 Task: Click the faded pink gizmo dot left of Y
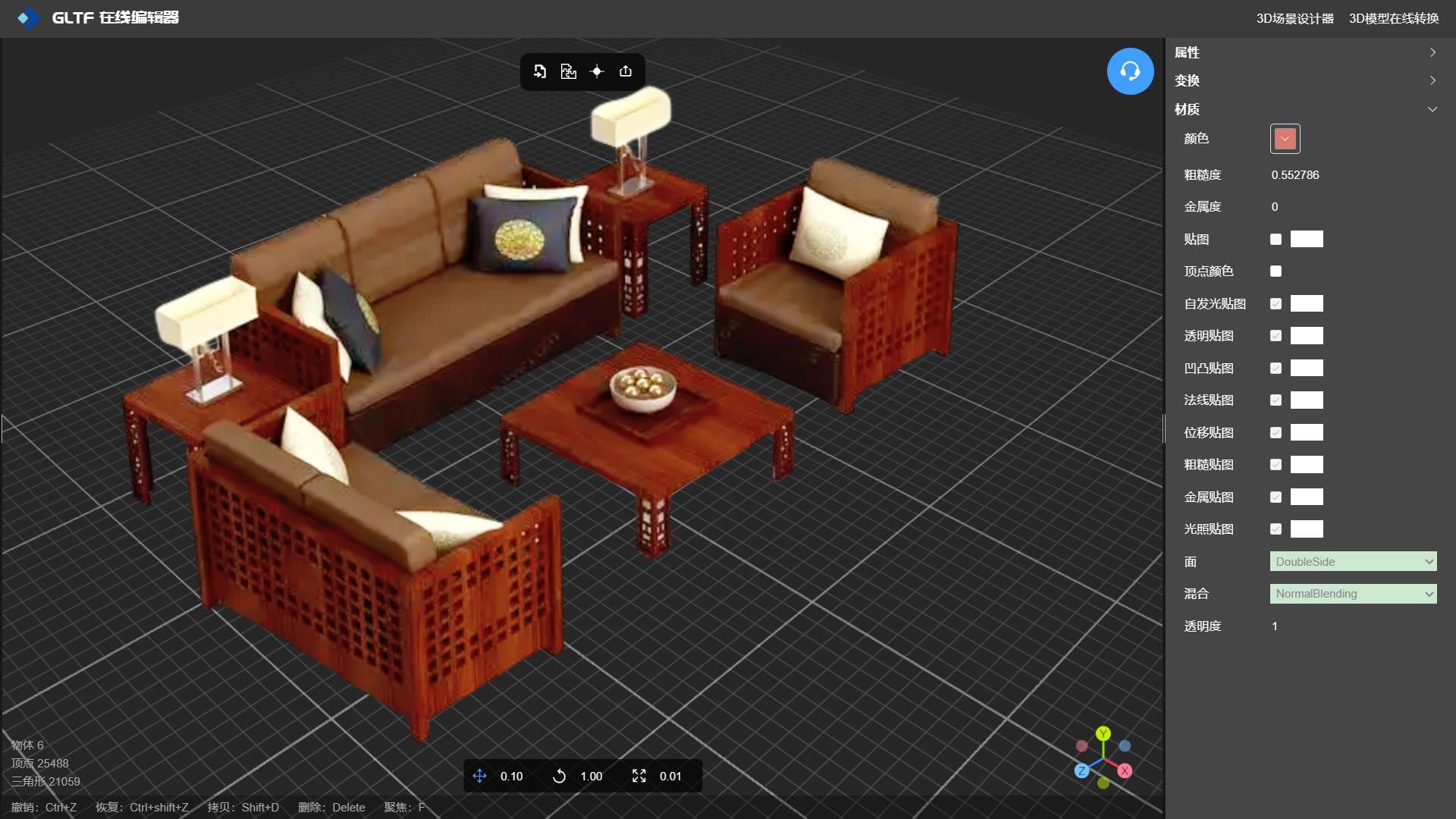[1082, 746]
